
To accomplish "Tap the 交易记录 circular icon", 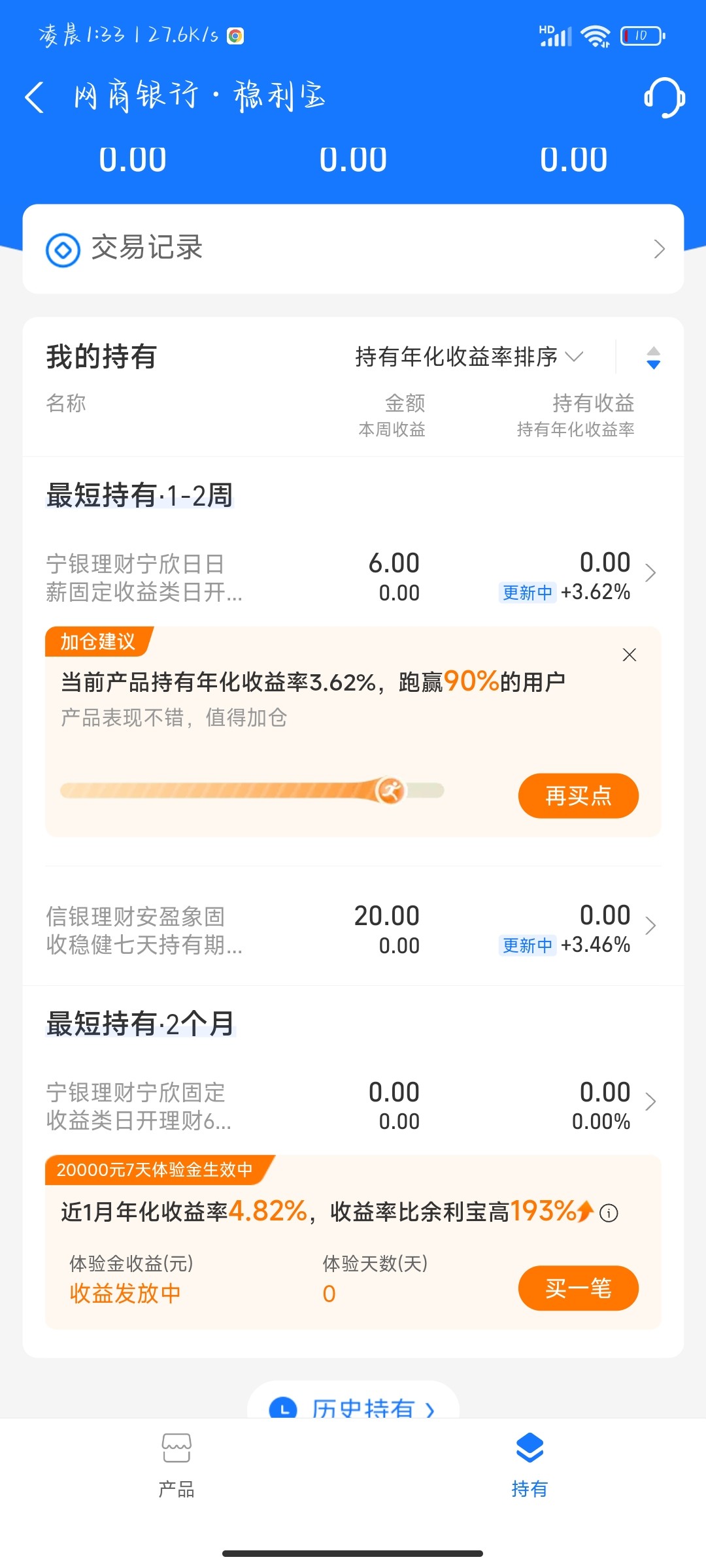I will coord(63,250).
